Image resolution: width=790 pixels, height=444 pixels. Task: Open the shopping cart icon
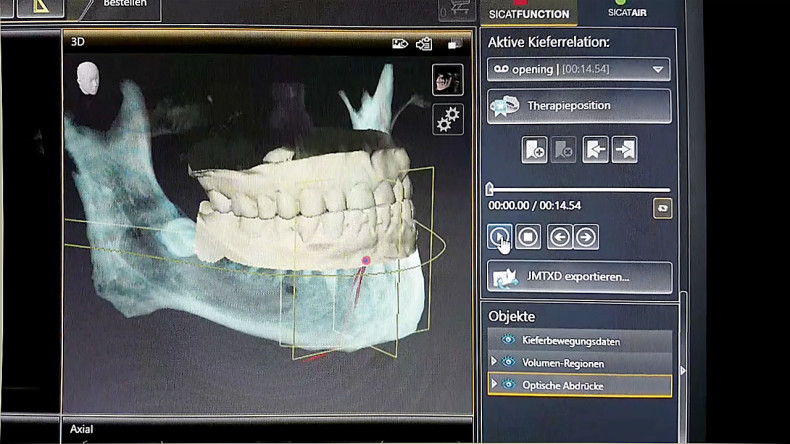click(456, 9)
